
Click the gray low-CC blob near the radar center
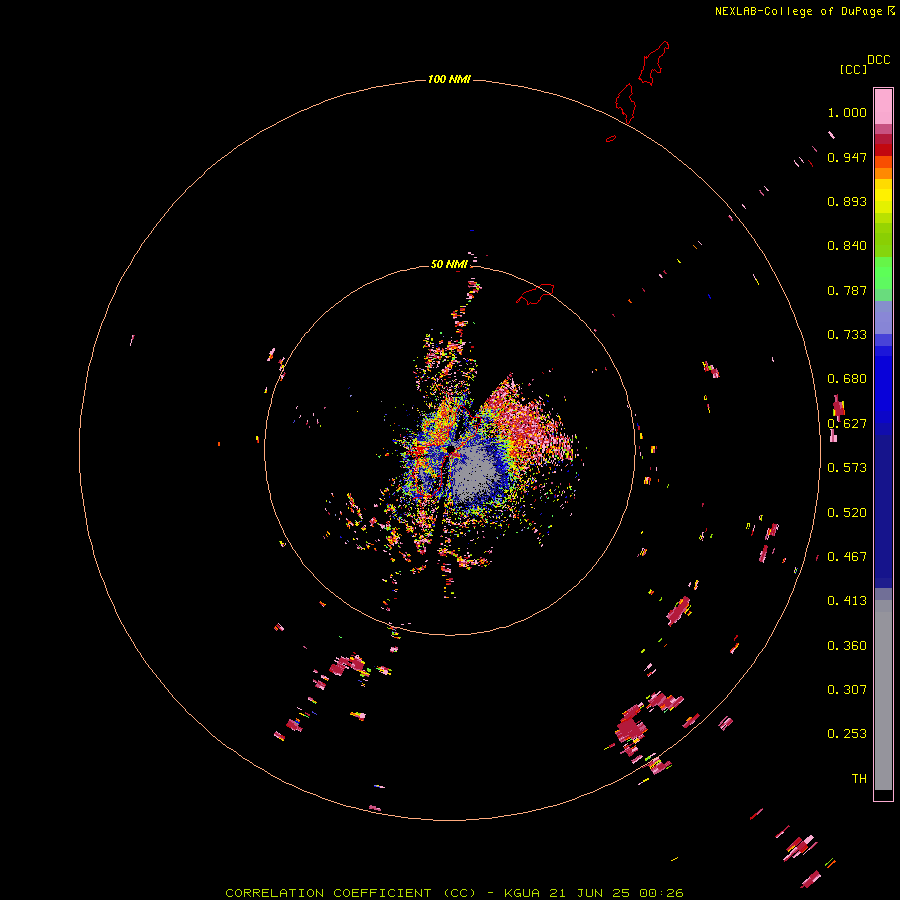point(474,473)
